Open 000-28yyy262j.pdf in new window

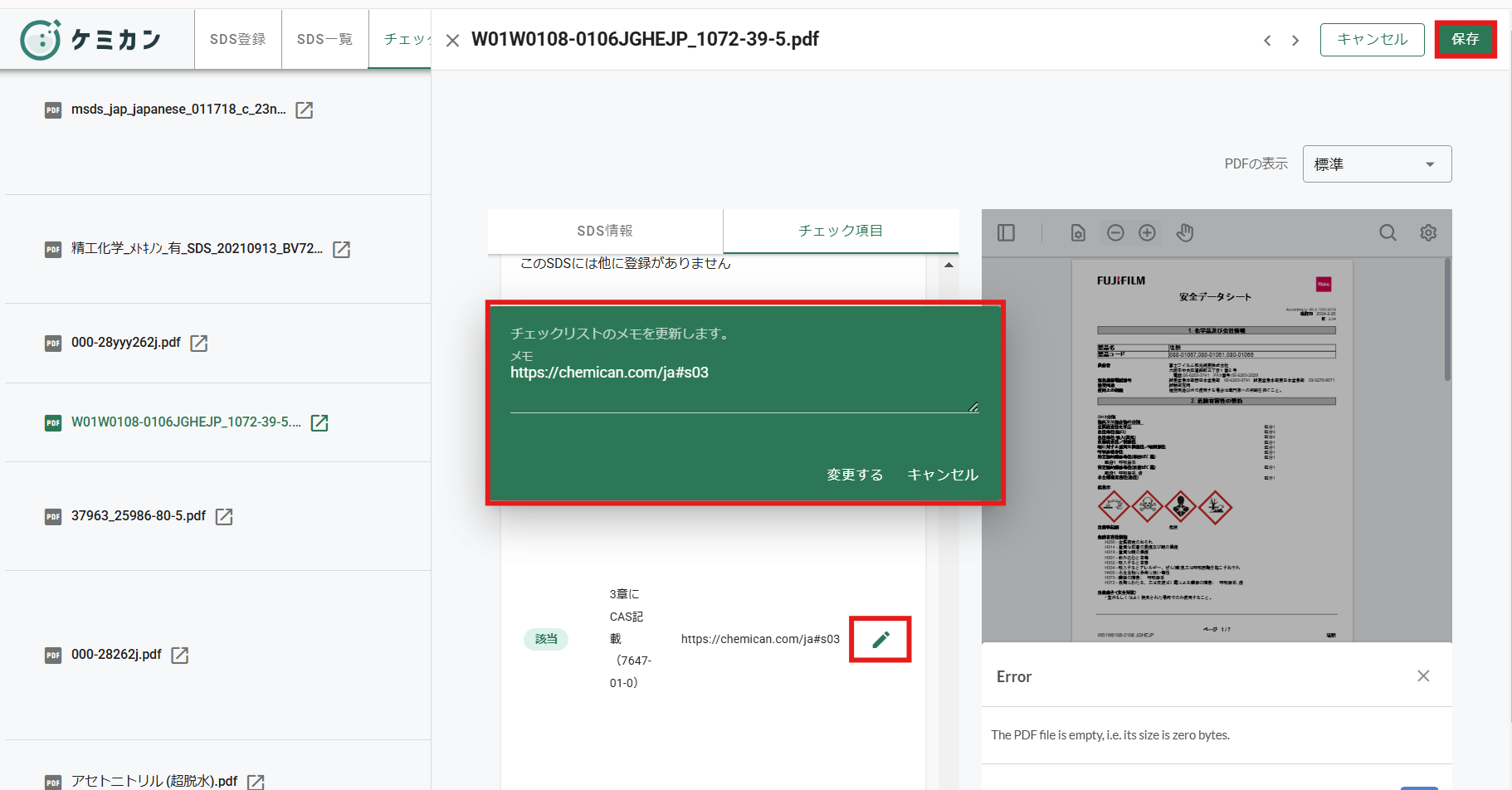tap(199, 344)
